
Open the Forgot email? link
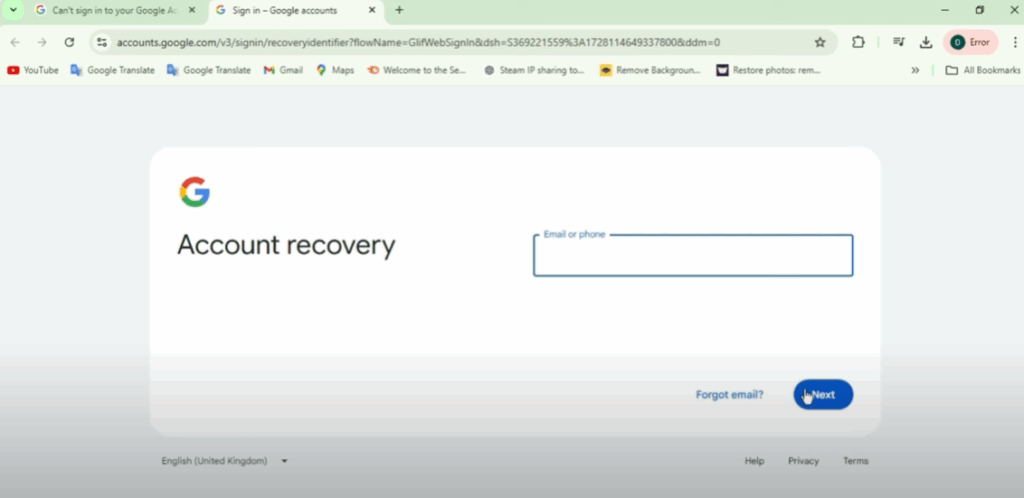tap(729, 394)
